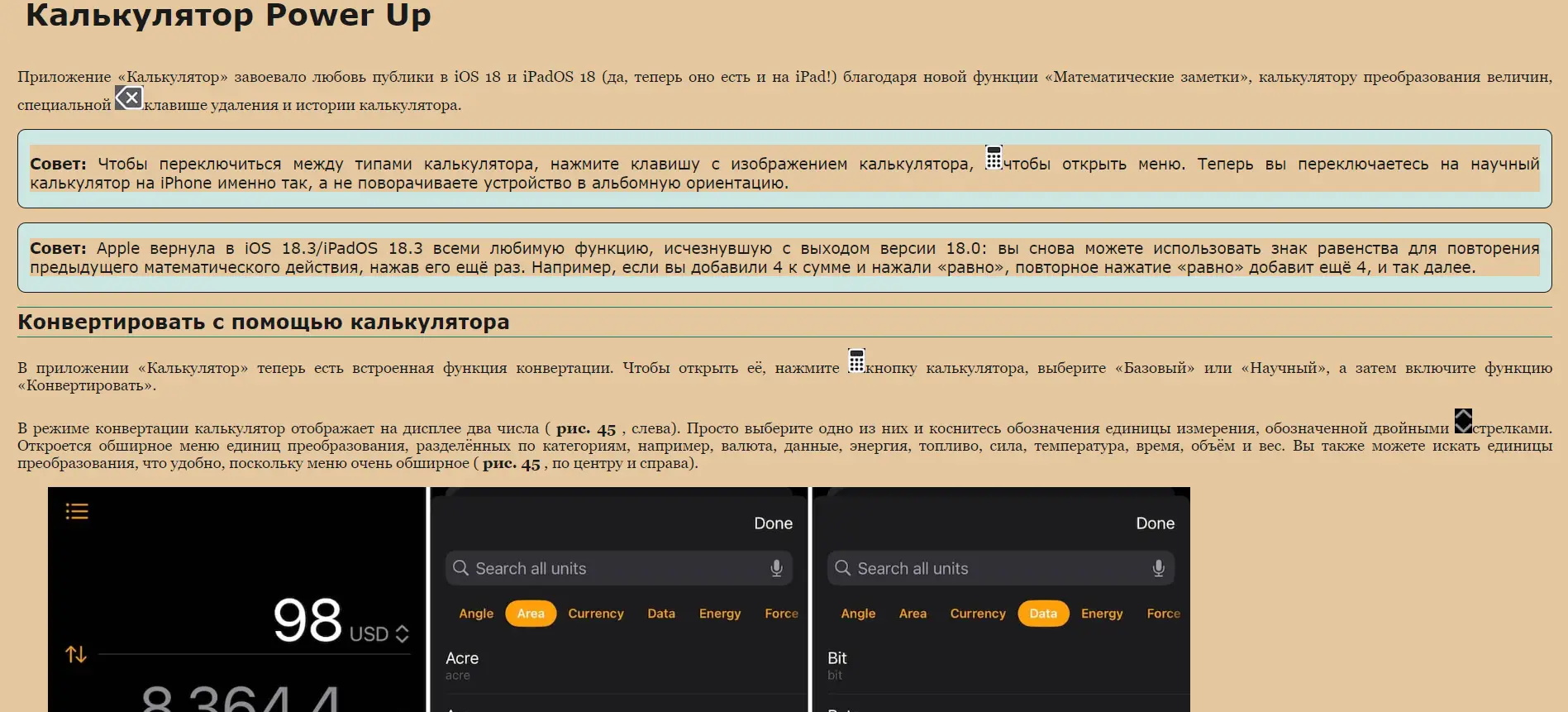This screenshot has height=712, width=1568.
Task: Click the swap arrows icon beside 98 USD
Action: click(76, 654)
